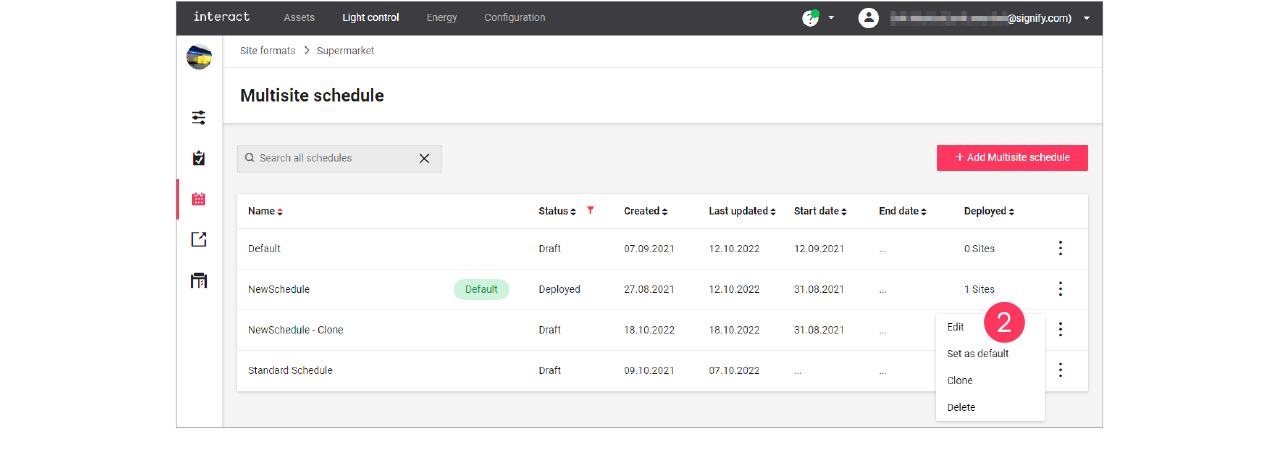This screenshot has width=1280, height=457.
Task: Clear the schedule search with X icon
Action: pyautogui.click(x=424, y=158)
